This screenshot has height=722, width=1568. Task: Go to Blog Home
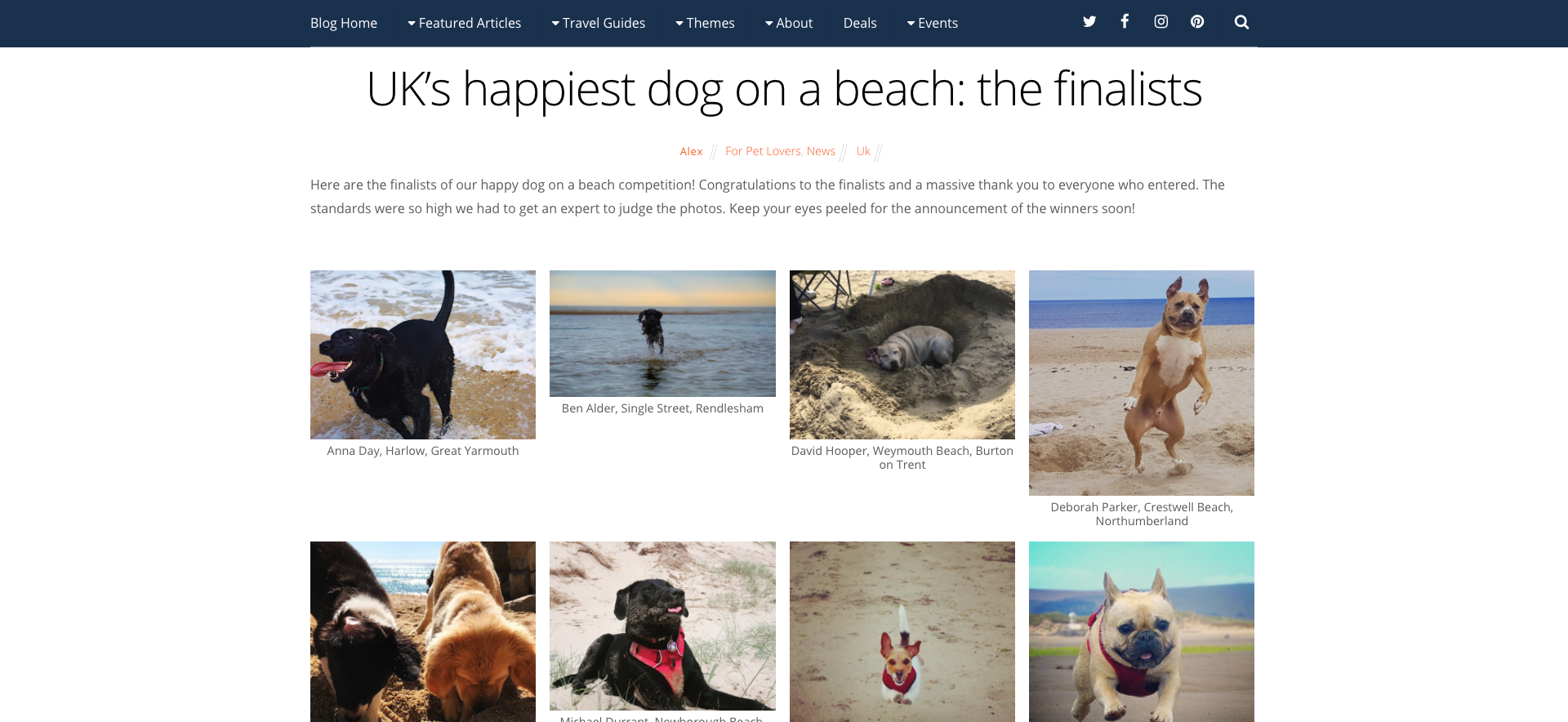[344, 23]
